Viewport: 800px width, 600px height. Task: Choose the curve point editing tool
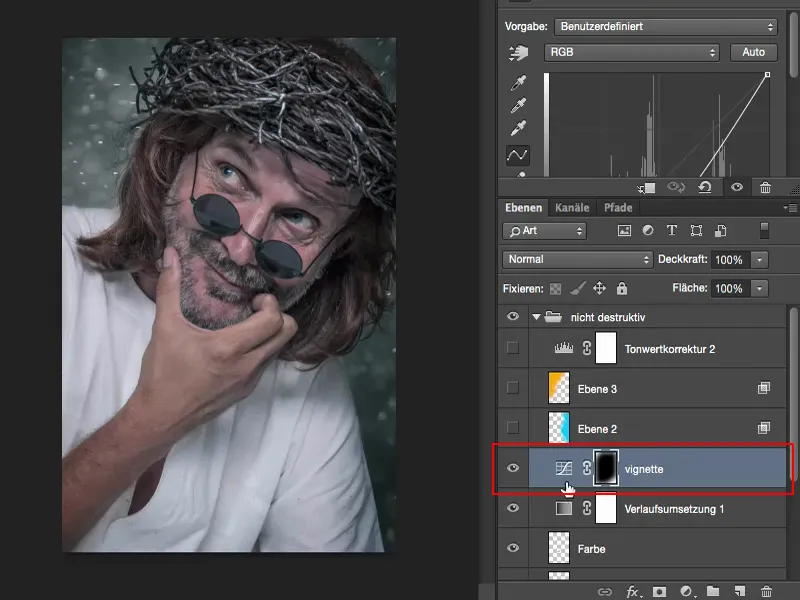click(x=517, y=155)
